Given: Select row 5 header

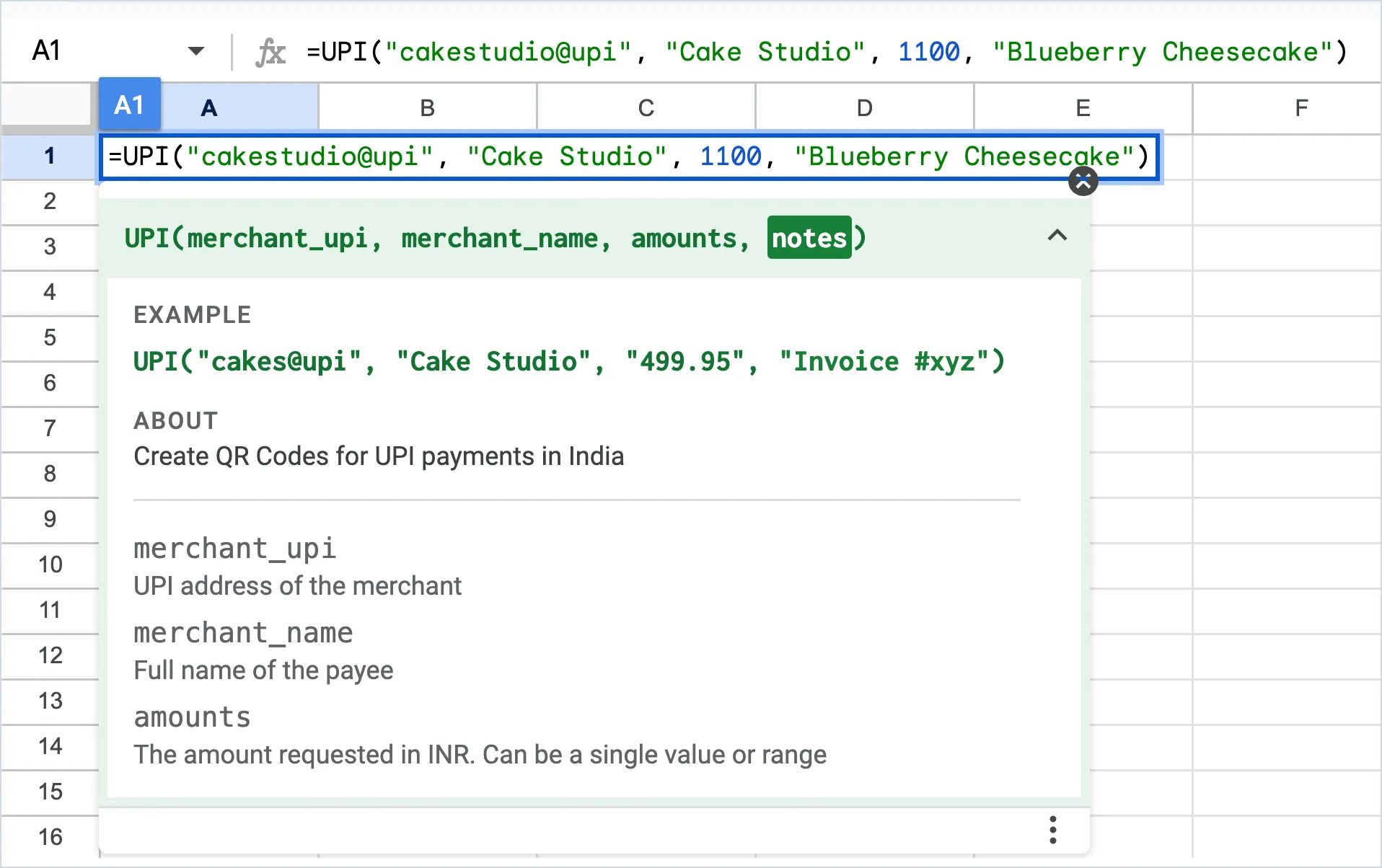Looking at the screenshot, I should (x=48, y=338).
